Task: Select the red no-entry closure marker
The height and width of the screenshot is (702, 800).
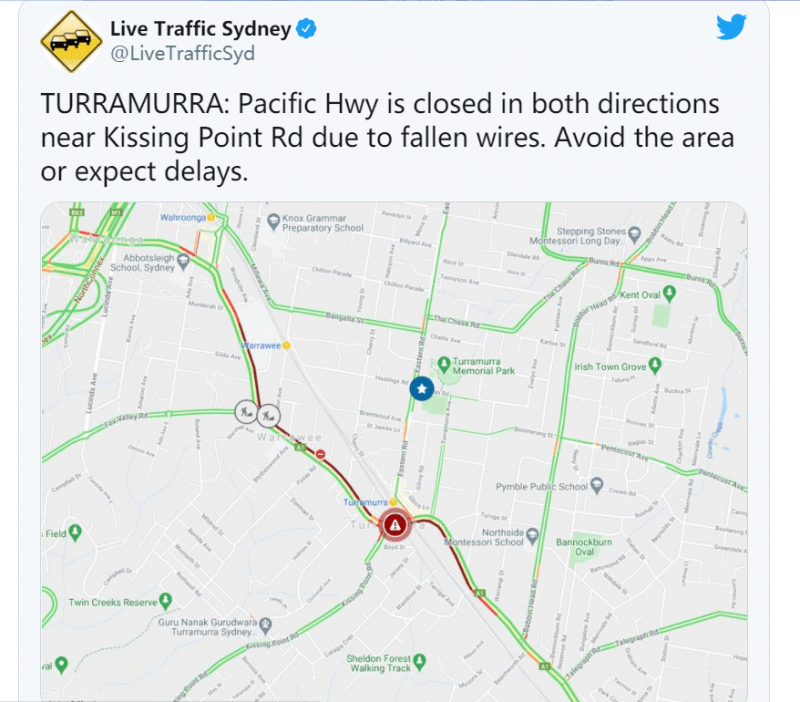Action: [x=320, y=454]
